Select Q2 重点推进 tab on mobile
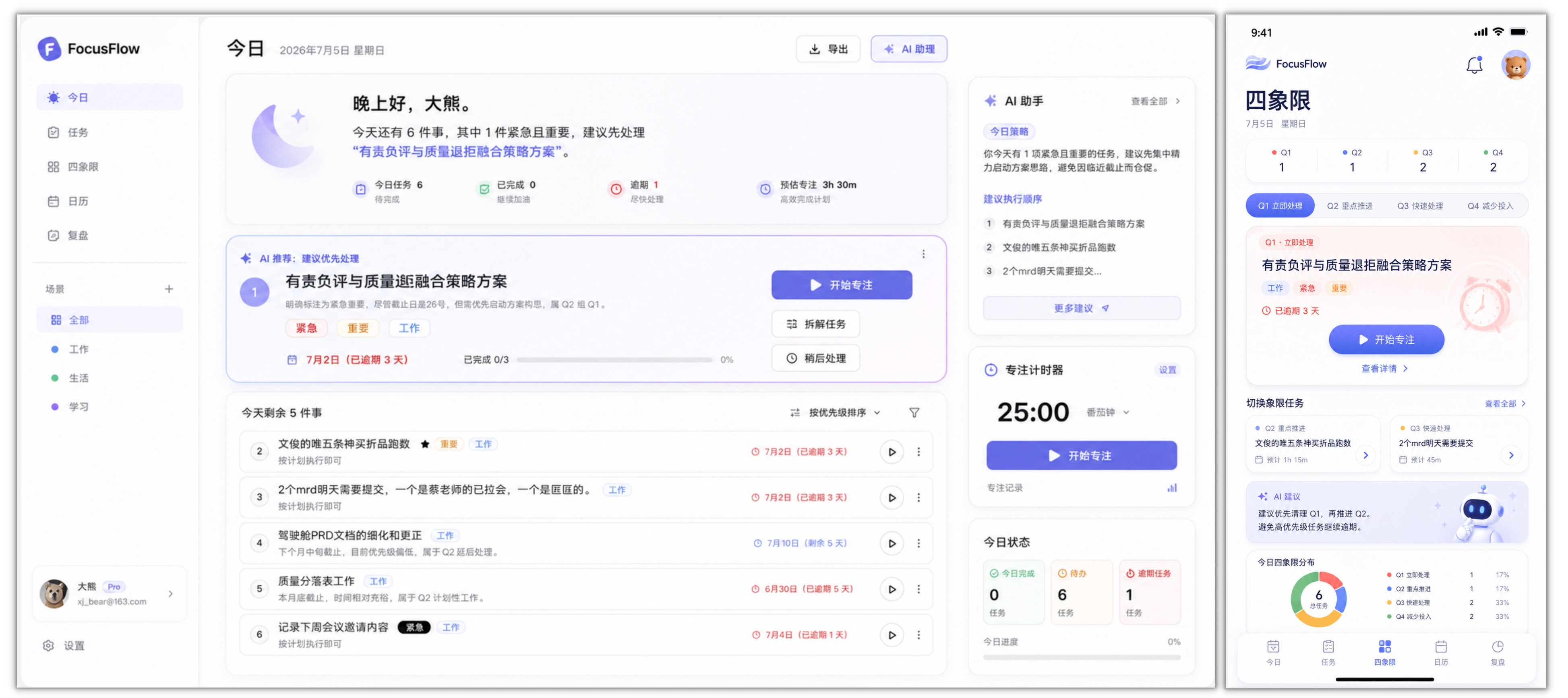The width and height of the screenshot is (1568, 698). pos(1349,206)
